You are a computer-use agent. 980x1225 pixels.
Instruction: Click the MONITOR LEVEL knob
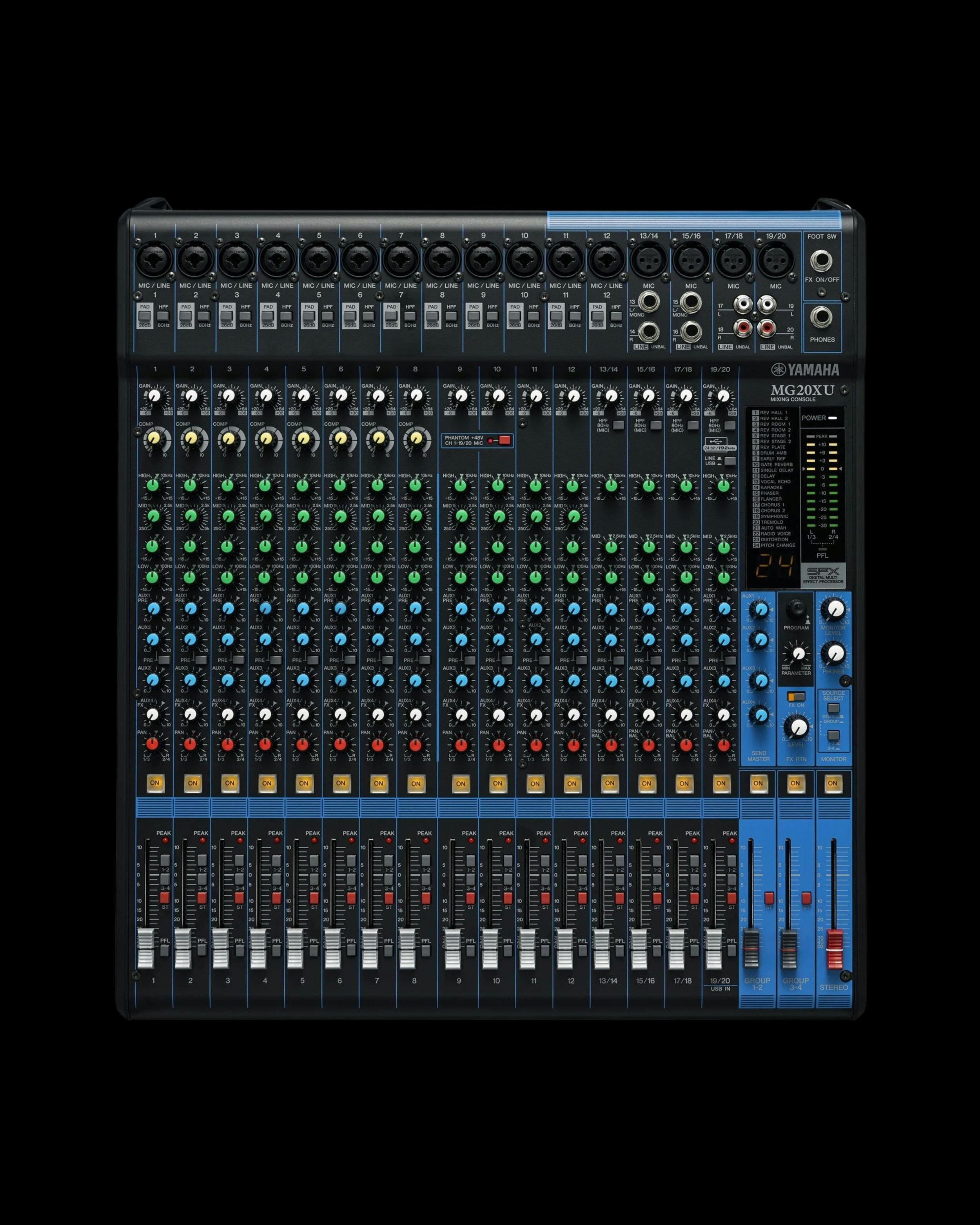(834, 610)
